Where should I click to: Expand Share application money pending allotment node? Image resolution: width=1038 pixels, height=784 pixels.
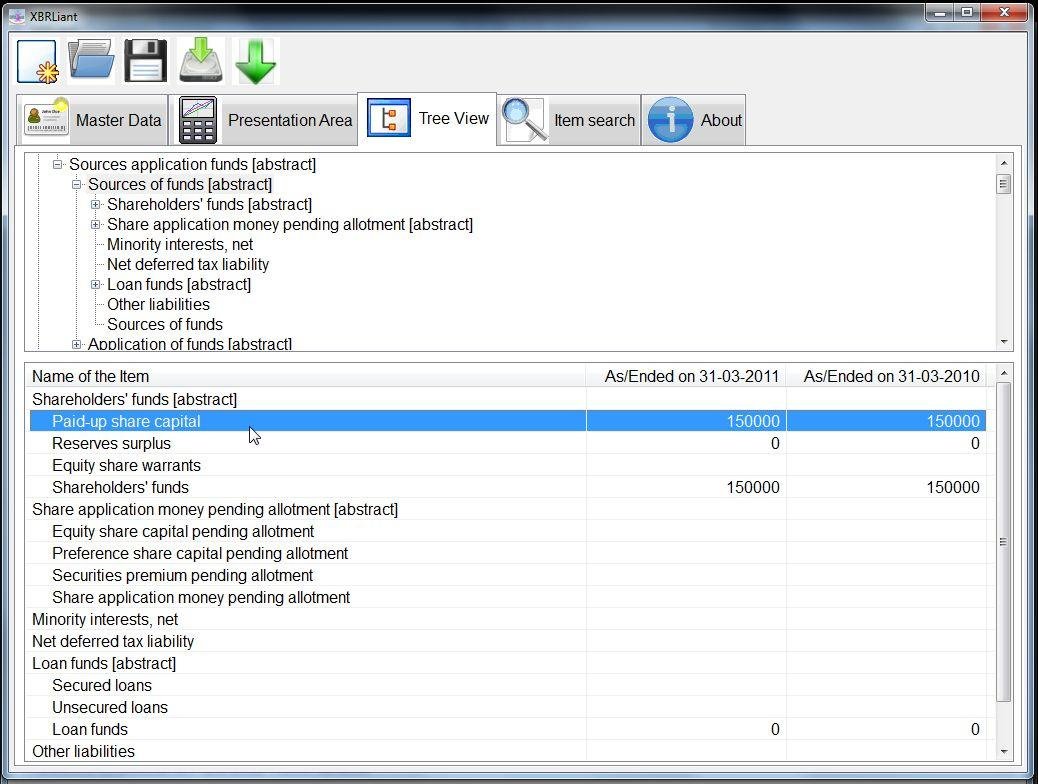pos(95,224)
